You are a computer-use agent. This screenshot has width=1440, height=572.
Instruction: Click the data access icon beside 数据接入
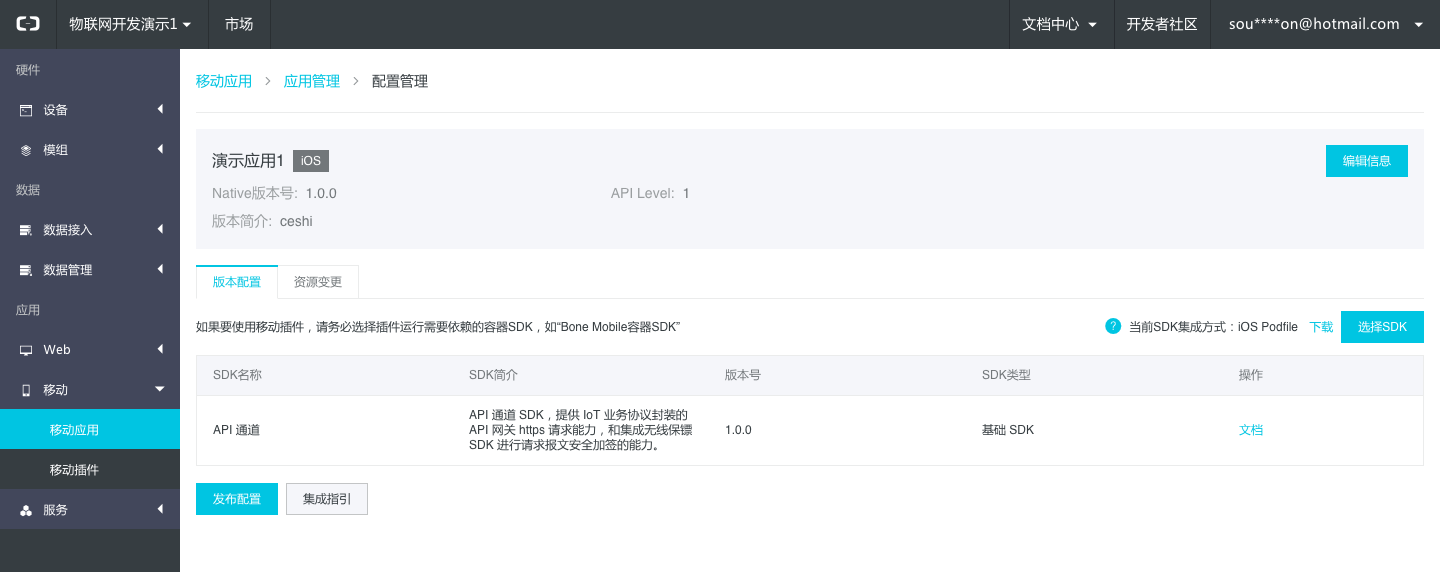(x=26, y=230)
